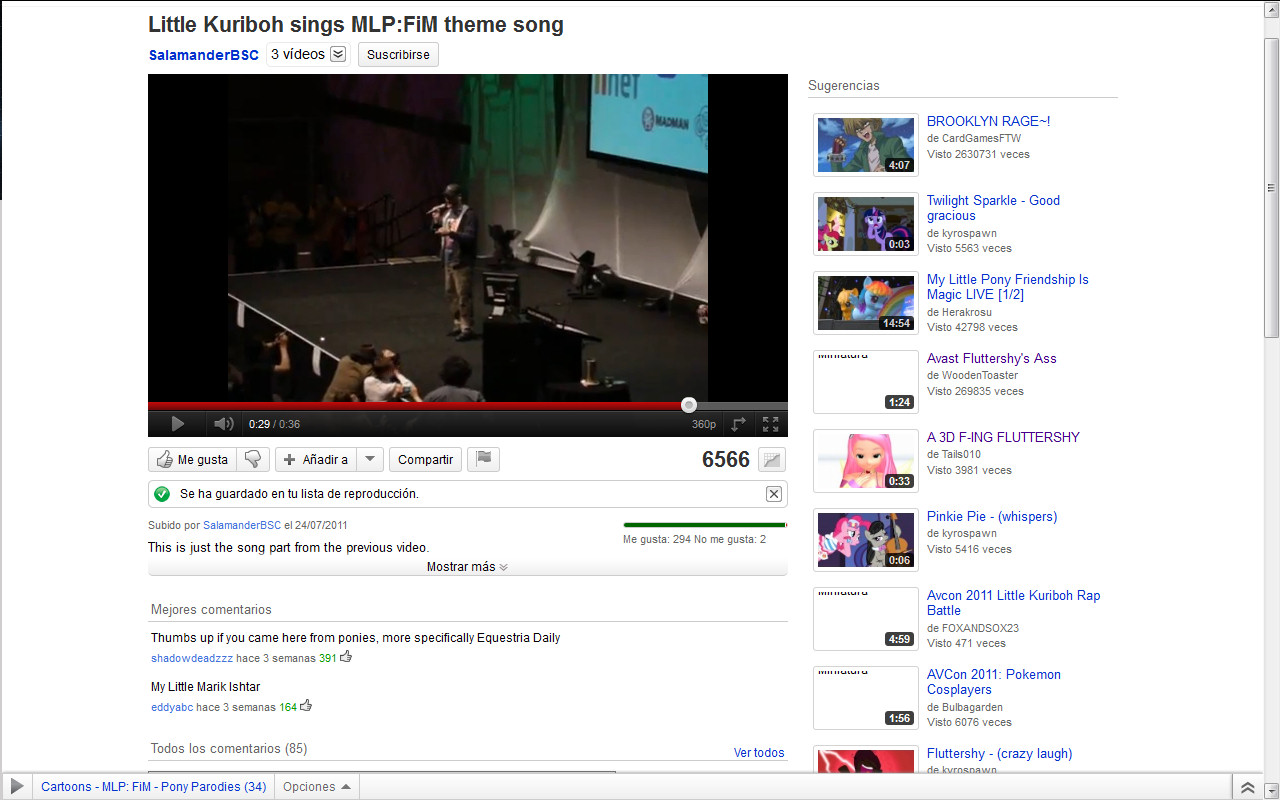Enter fullscreen video mode

click(770, 424)
